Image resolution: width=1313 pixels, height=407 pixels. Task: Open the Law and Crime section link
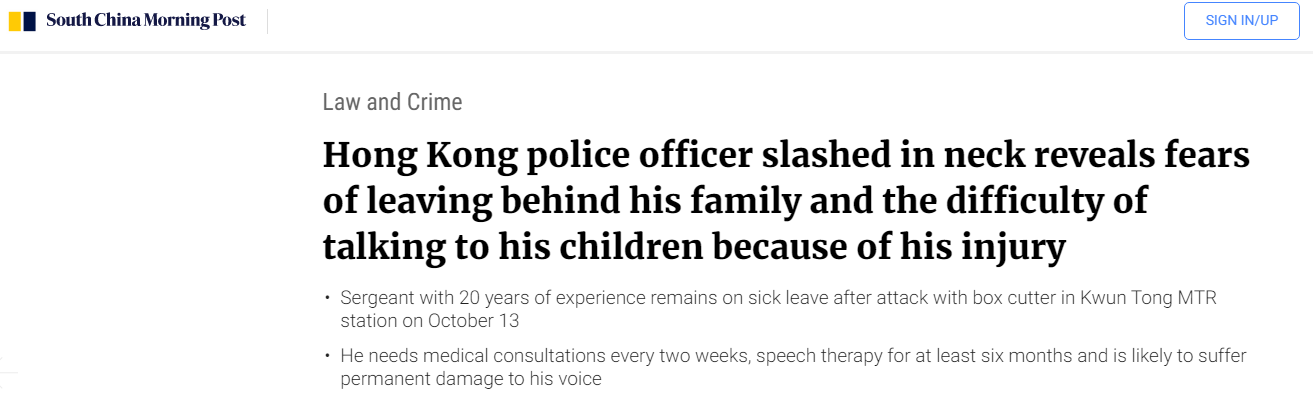392,102
